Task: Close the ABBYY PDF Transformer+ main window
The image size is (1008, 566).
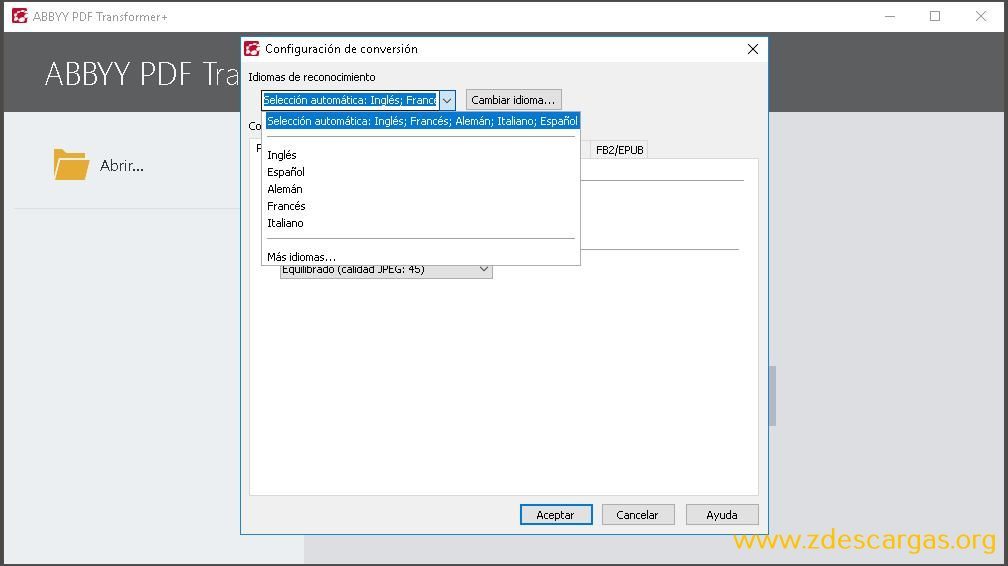Action: click(x=981, y=16)
